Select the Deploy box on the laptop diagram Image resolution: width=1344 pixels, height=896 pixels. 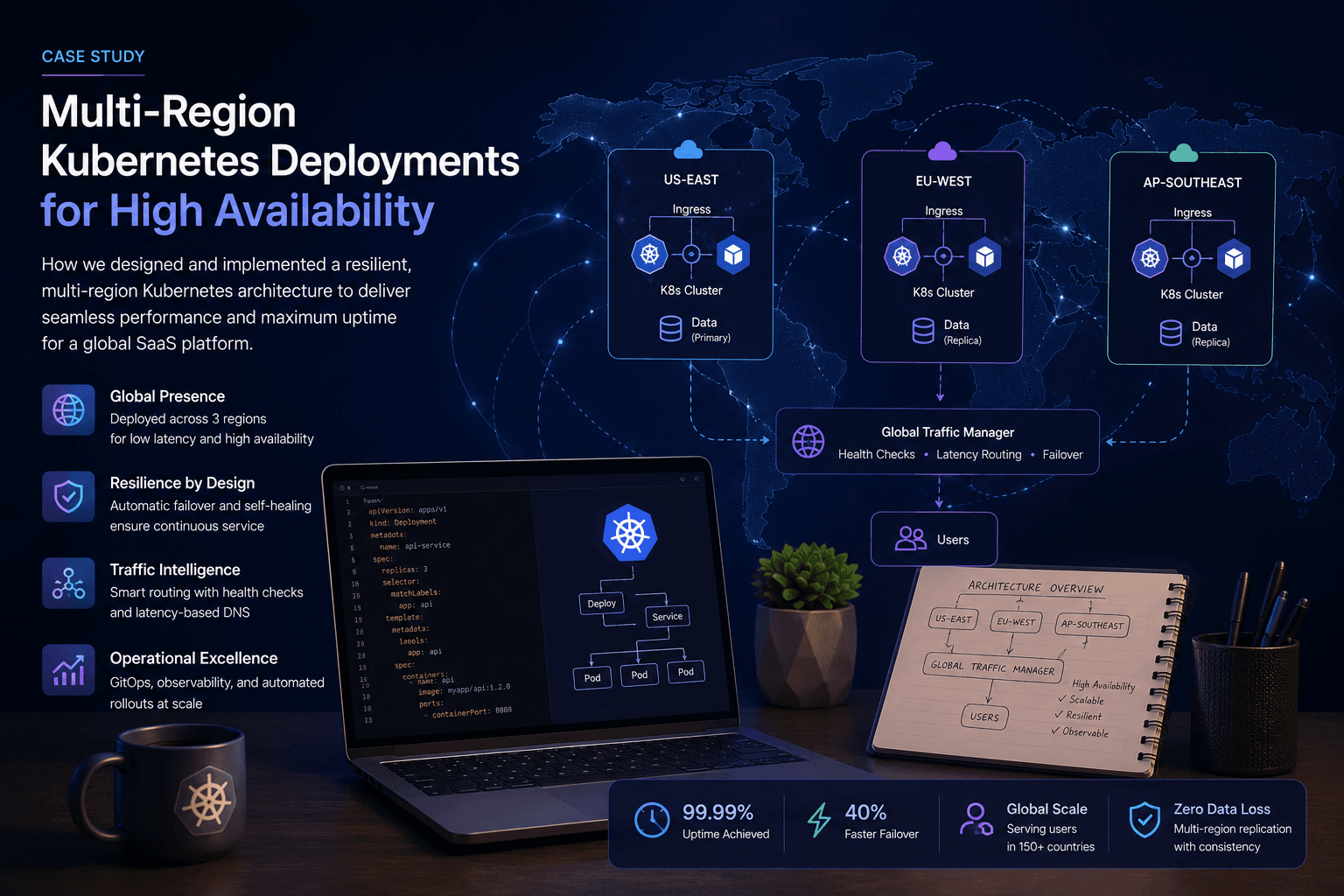tap(602, 604)
